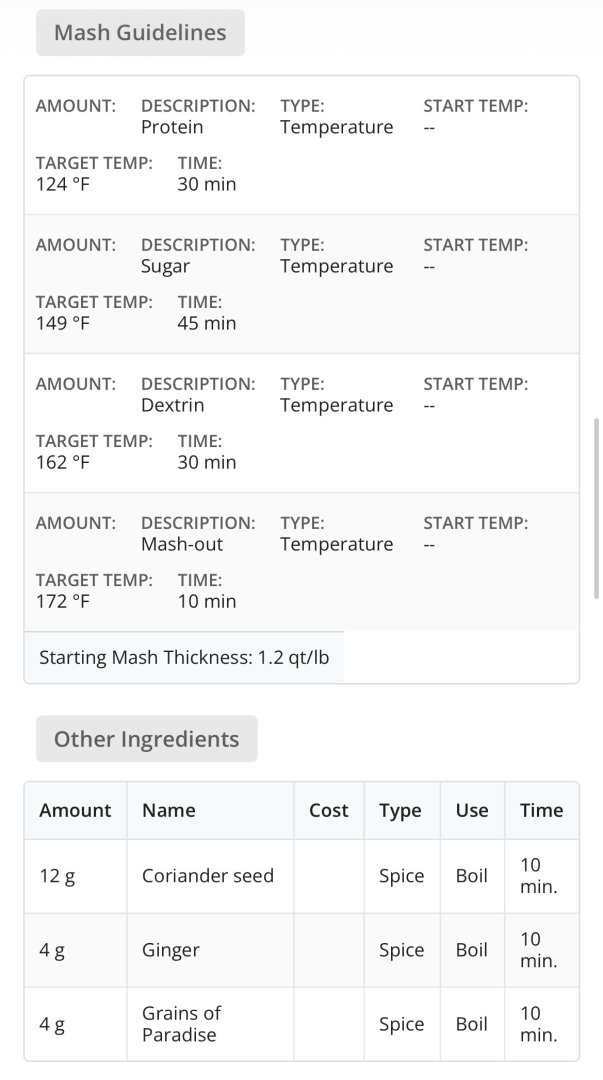
Task: Click the Dextrin mash step description
Action: coord(173,405)
